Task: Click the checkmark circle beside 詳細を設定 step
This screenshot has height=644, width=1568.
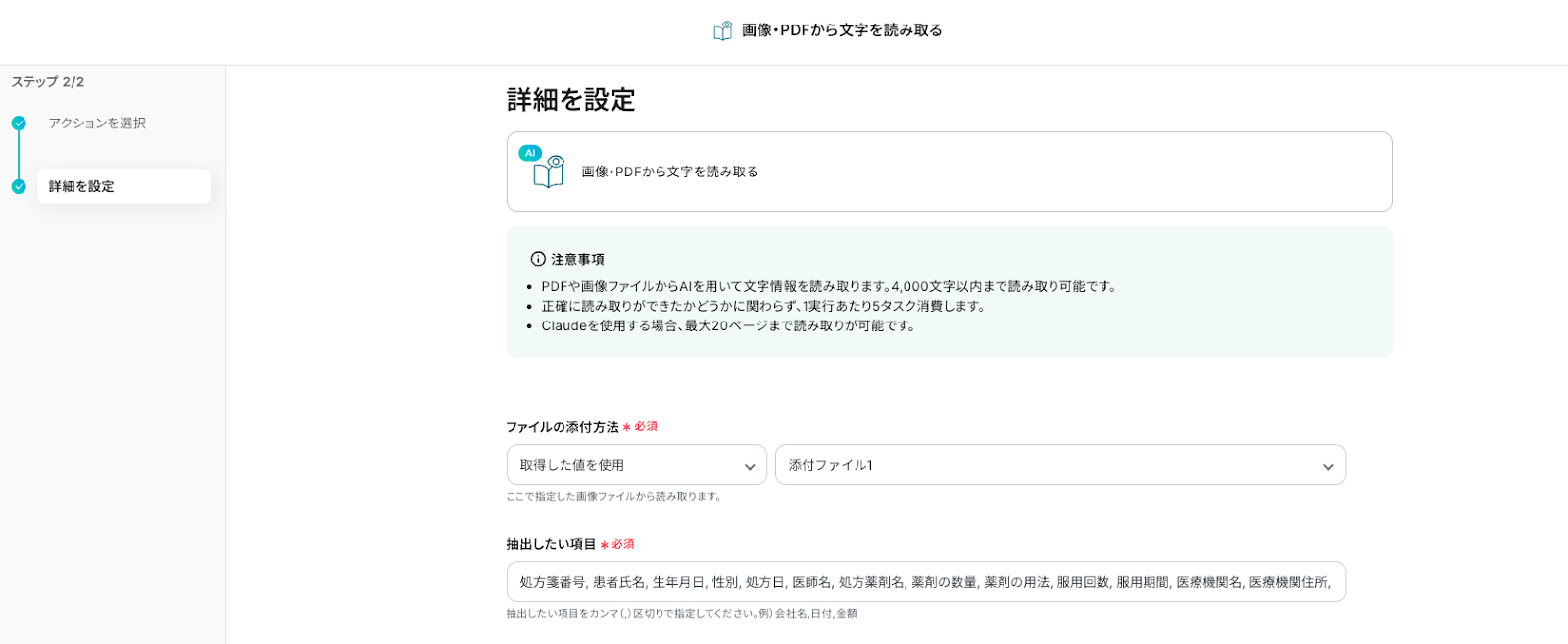Action: [19, 186]
